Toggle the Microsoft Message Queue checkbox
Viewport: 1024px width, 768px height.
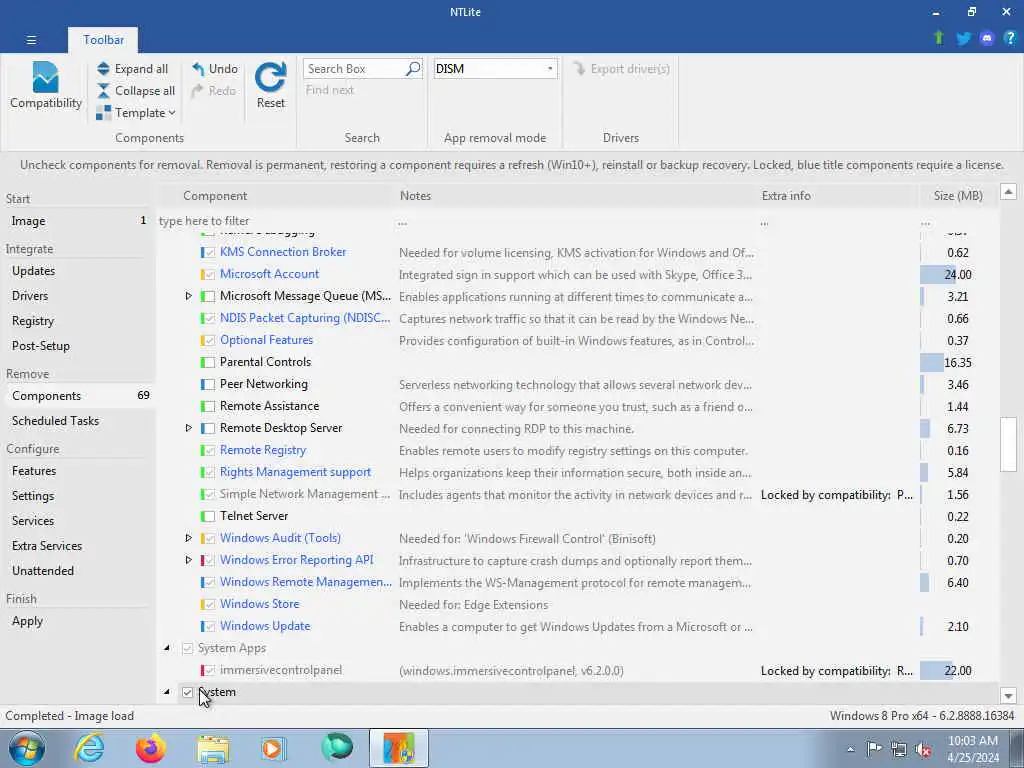[x=208, y=296]
